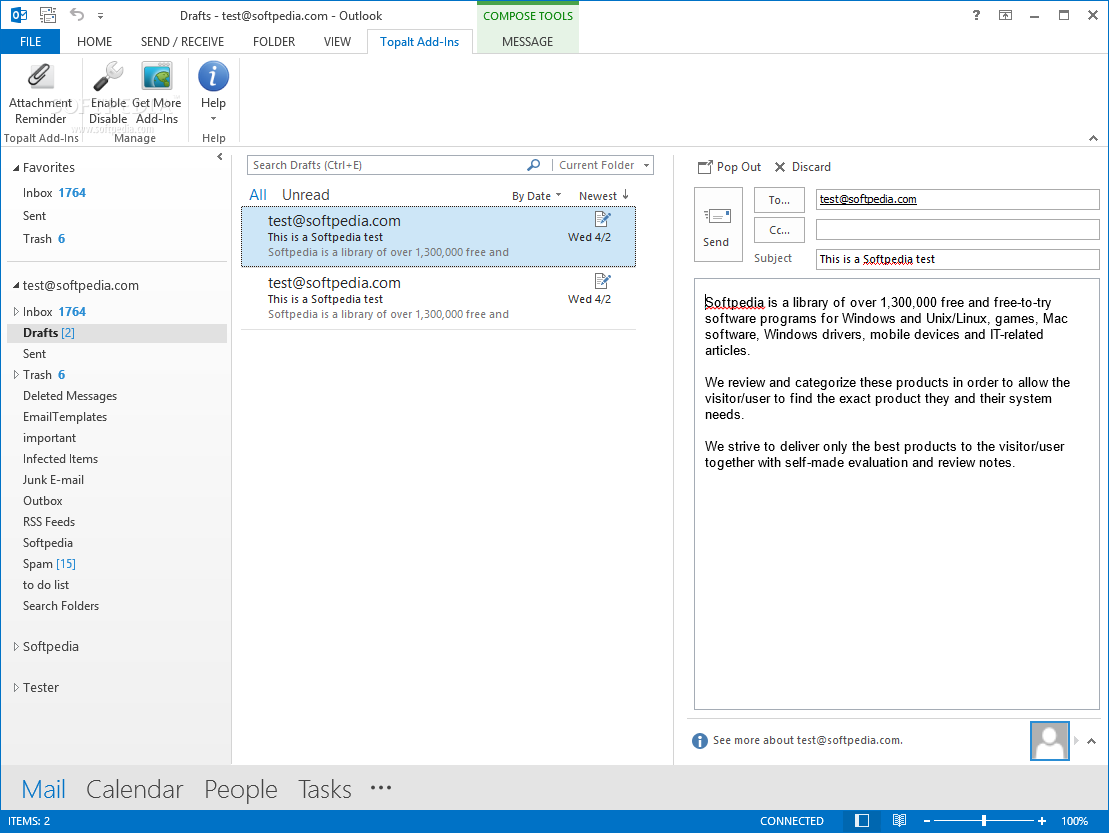1109x833 pixels.
Task: Switch to Reading view status icon
Action: 899,820
